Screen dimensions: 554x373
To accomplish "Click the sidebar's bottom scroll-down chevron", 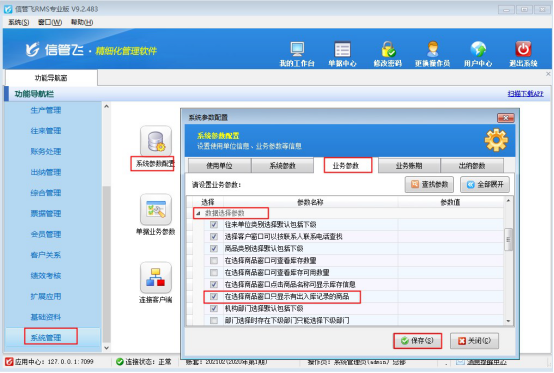I will (106, 348).
